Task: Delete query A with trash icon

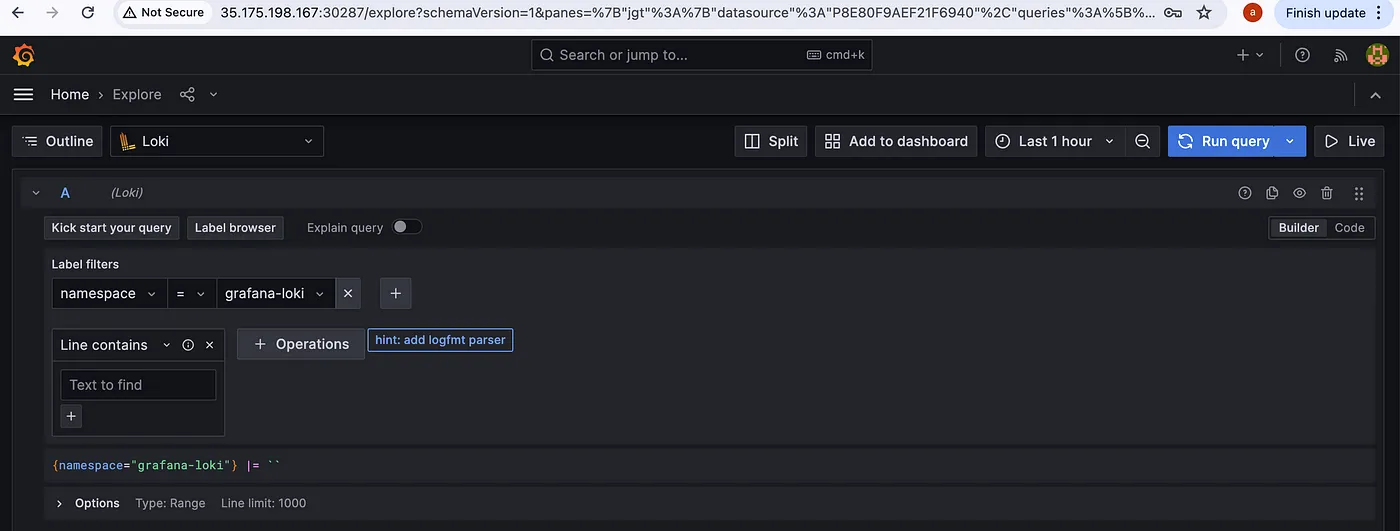Action: pyautogui.click(x=1326, y=193)
